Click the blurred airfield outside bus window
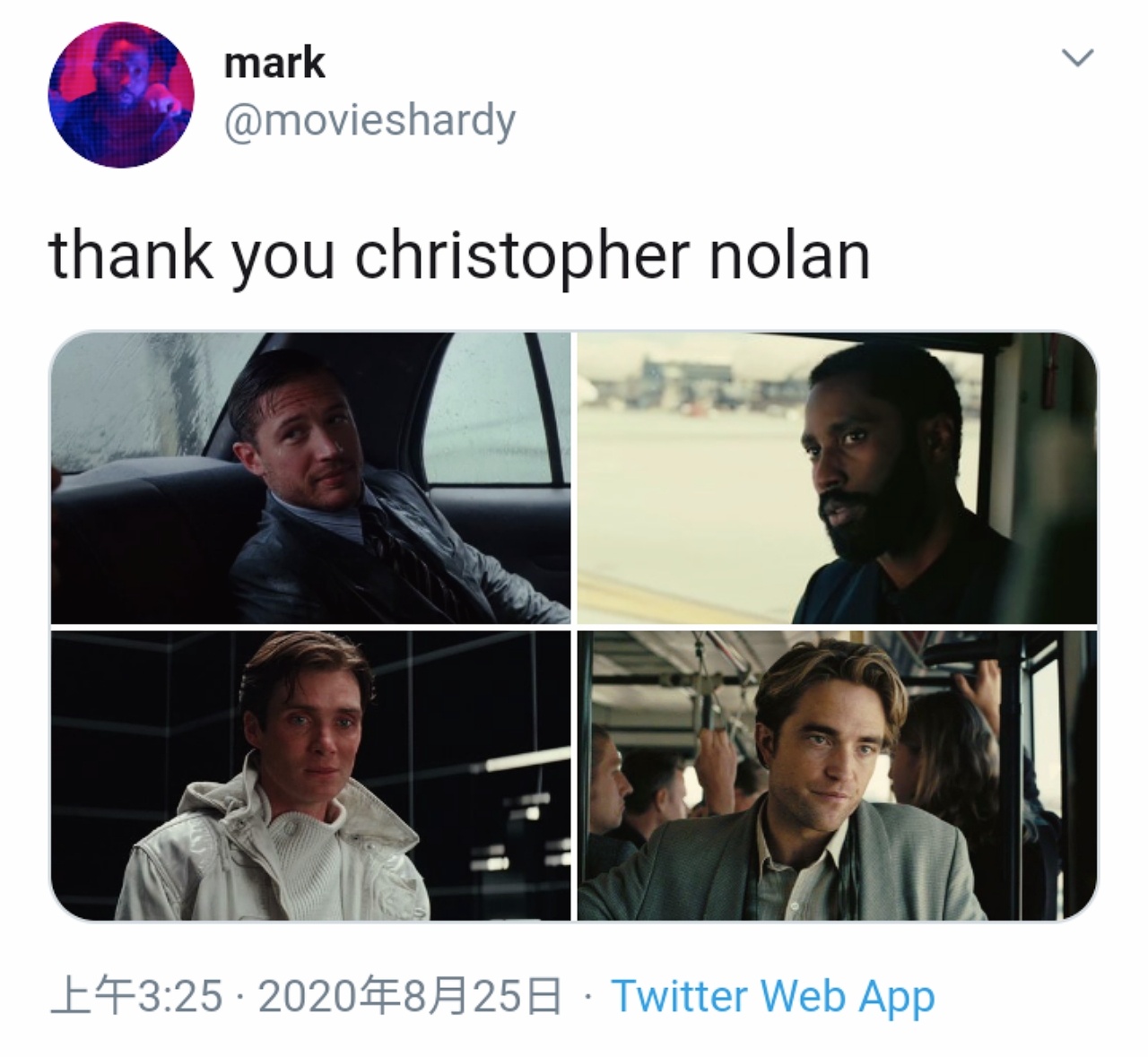 coord(691,466)
